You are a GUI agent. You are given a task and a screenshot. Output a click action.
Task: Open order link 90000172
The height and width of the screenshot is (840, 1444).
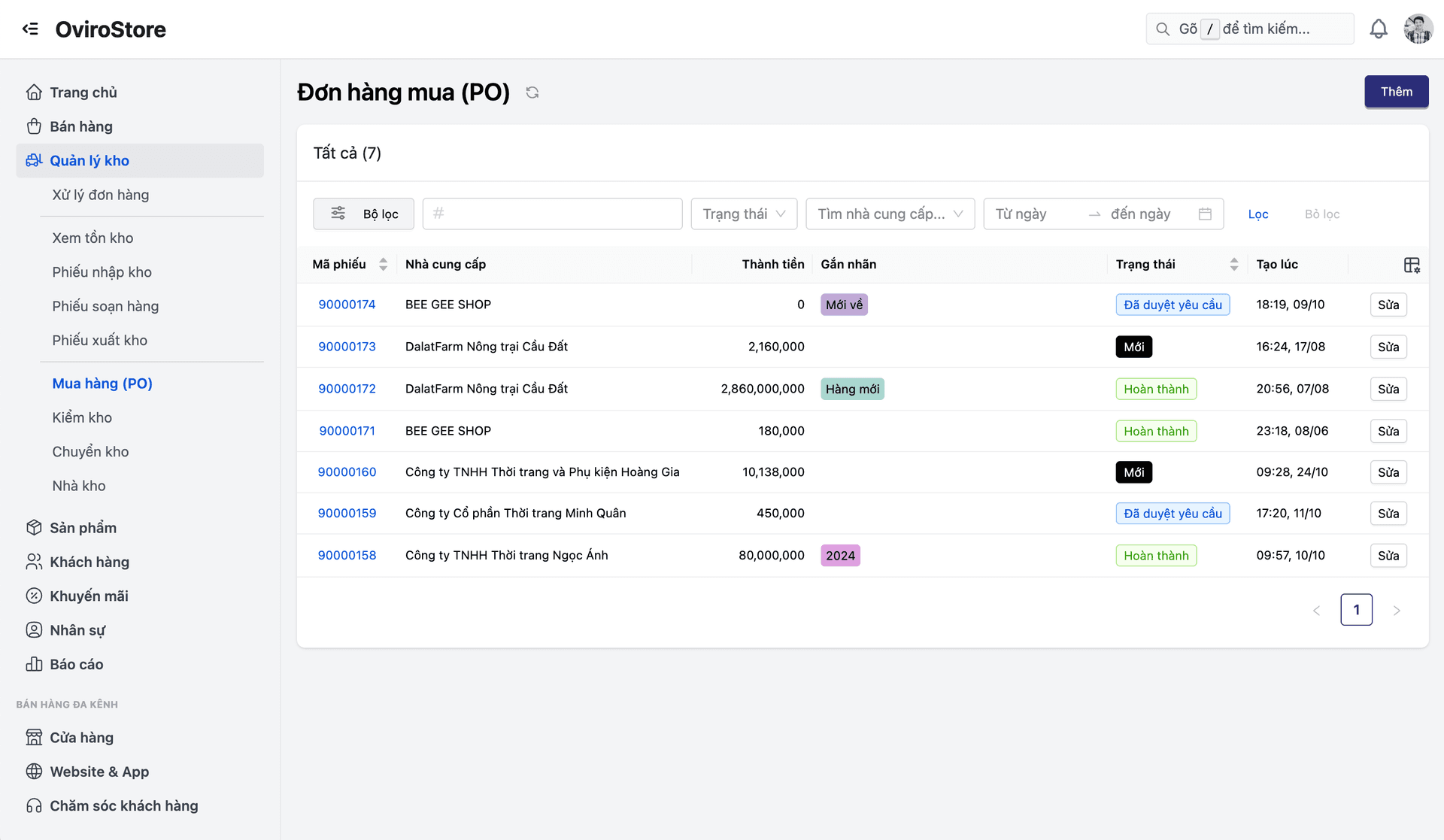[347, 389]
